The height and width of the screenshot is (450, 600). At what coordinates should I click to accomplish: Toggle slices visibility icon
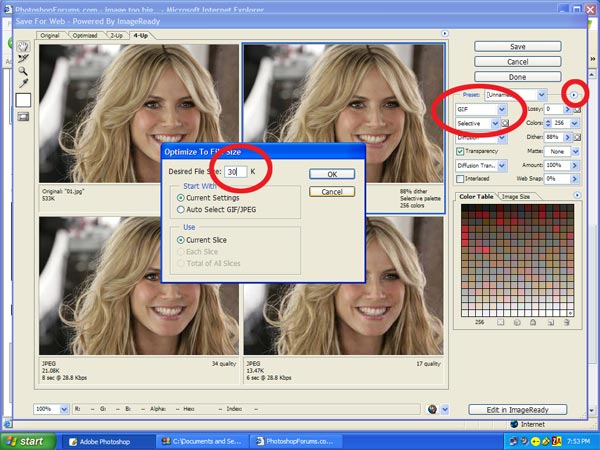[22, 117]
